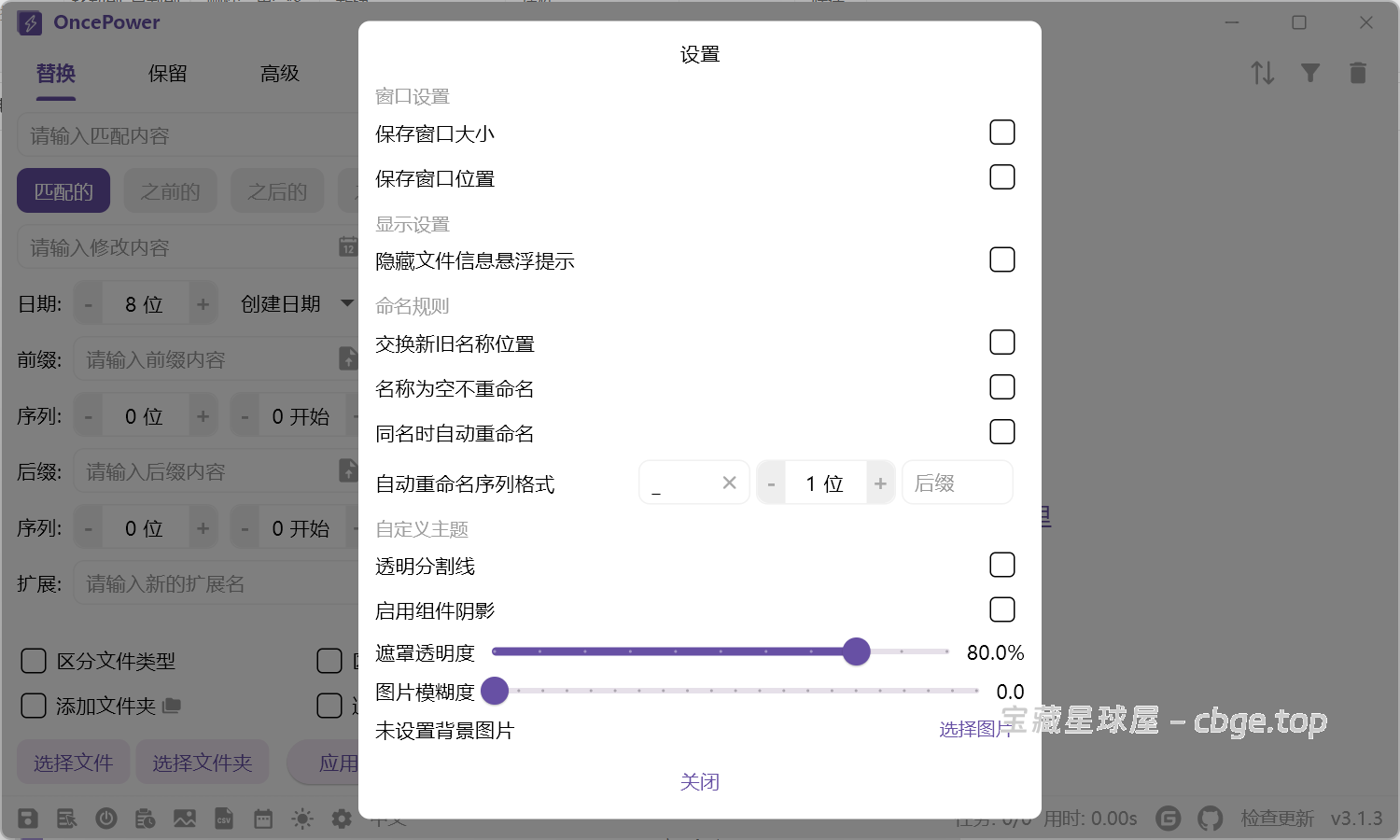Focus the 请输入匹配内容 input field
The width and height of the screenshot is (1400, 840).
click(188, 135)
